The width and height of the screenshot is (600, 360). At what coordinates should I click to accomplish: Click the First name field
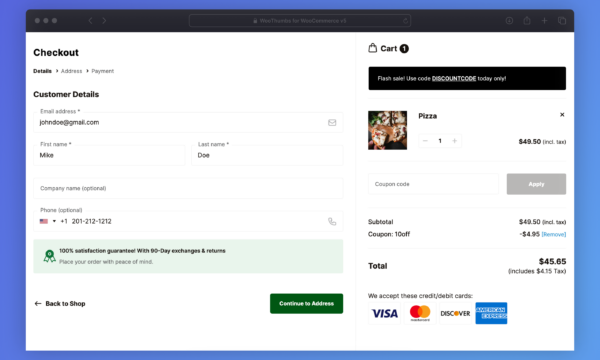pyautogui.click(x=109, y=155)
